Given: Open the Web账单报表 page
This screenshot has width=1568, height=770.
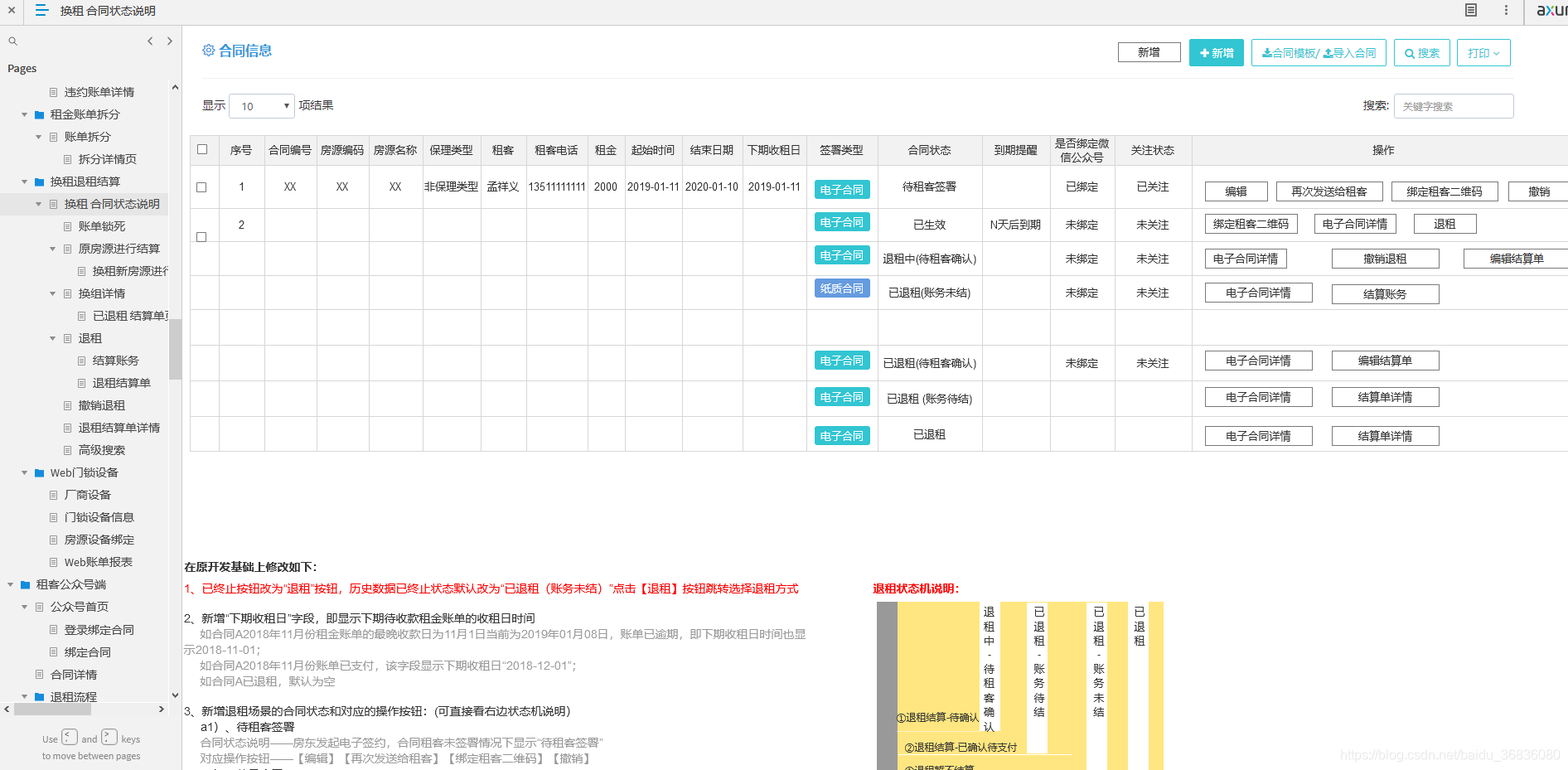Looking at the screenshot, I should (x=99, y=562).
